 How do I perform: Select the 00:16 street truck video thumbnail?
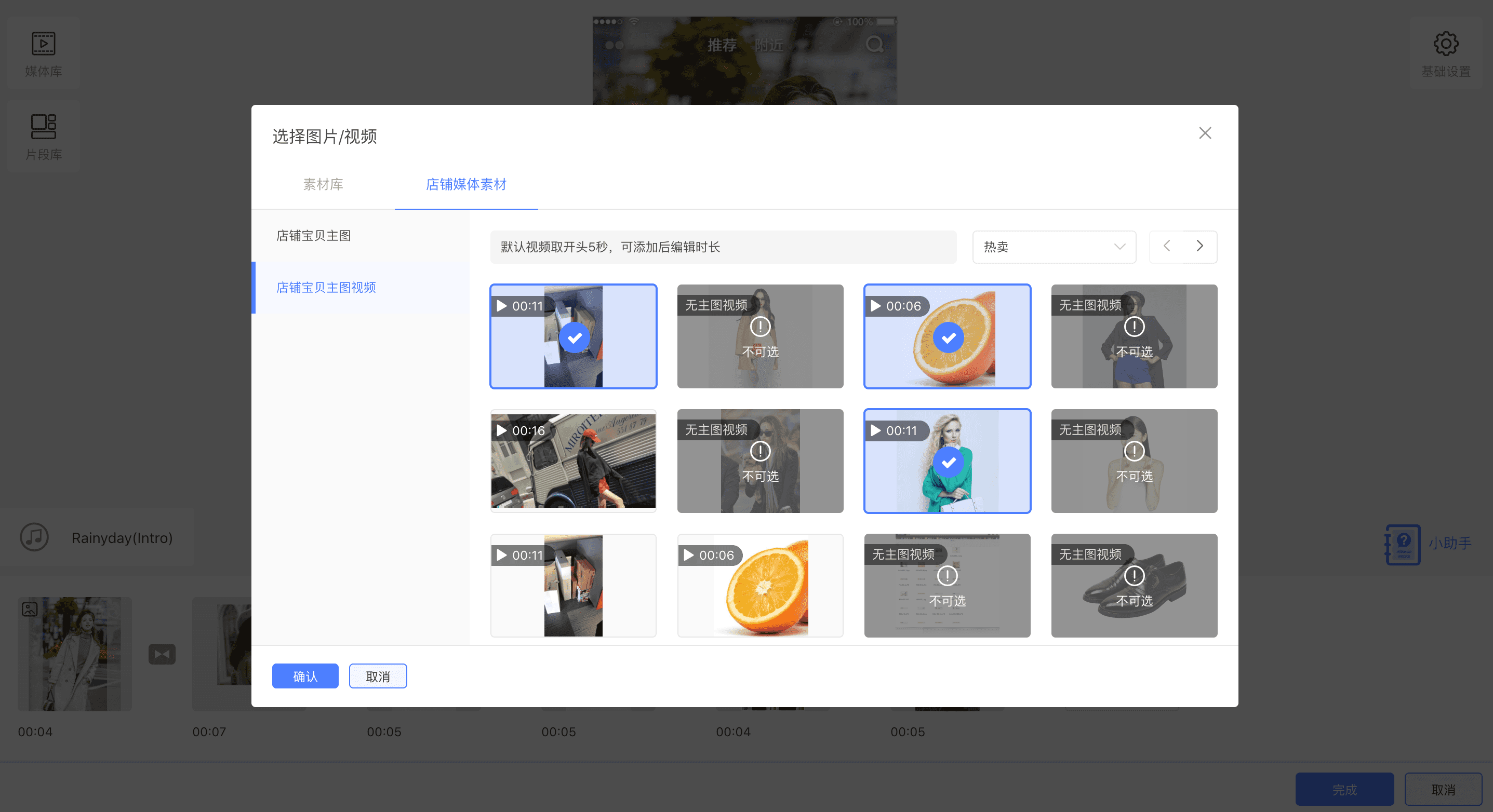pyautogui.click(x=573, y=461)
